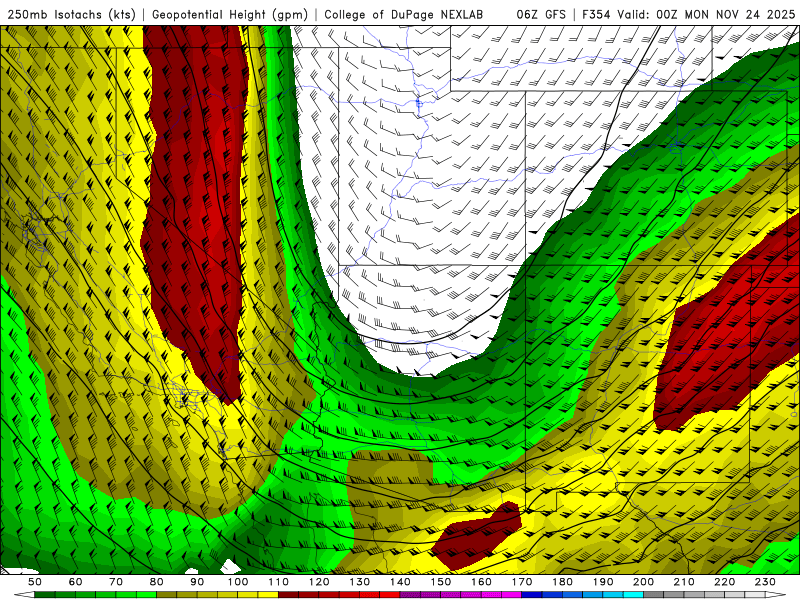Click the gray section of the color scale

coord(704,595)
